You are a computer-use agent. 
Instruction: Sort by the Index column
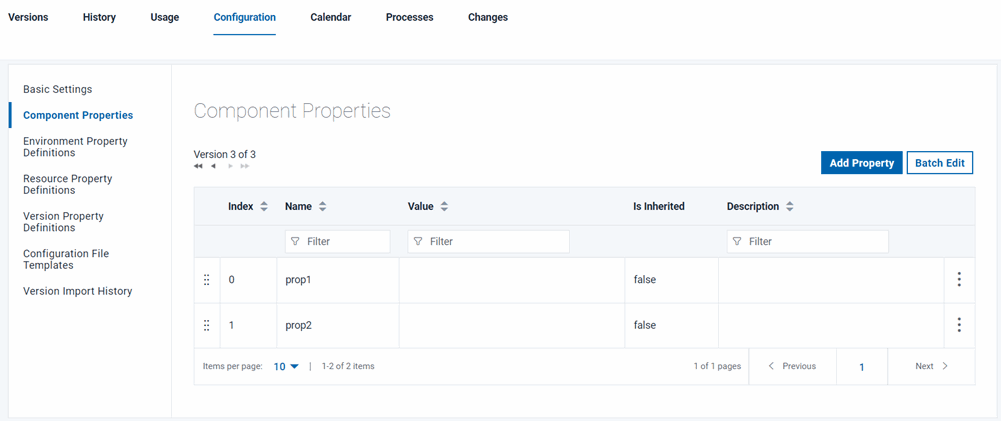[264, 207]
